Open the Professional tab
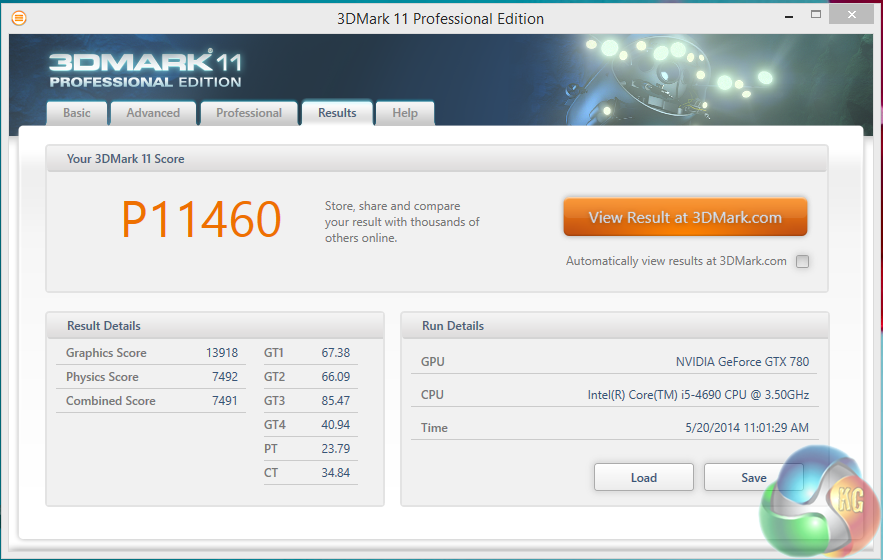This screenshot has width=883, height=560. [x=249, y=113]
